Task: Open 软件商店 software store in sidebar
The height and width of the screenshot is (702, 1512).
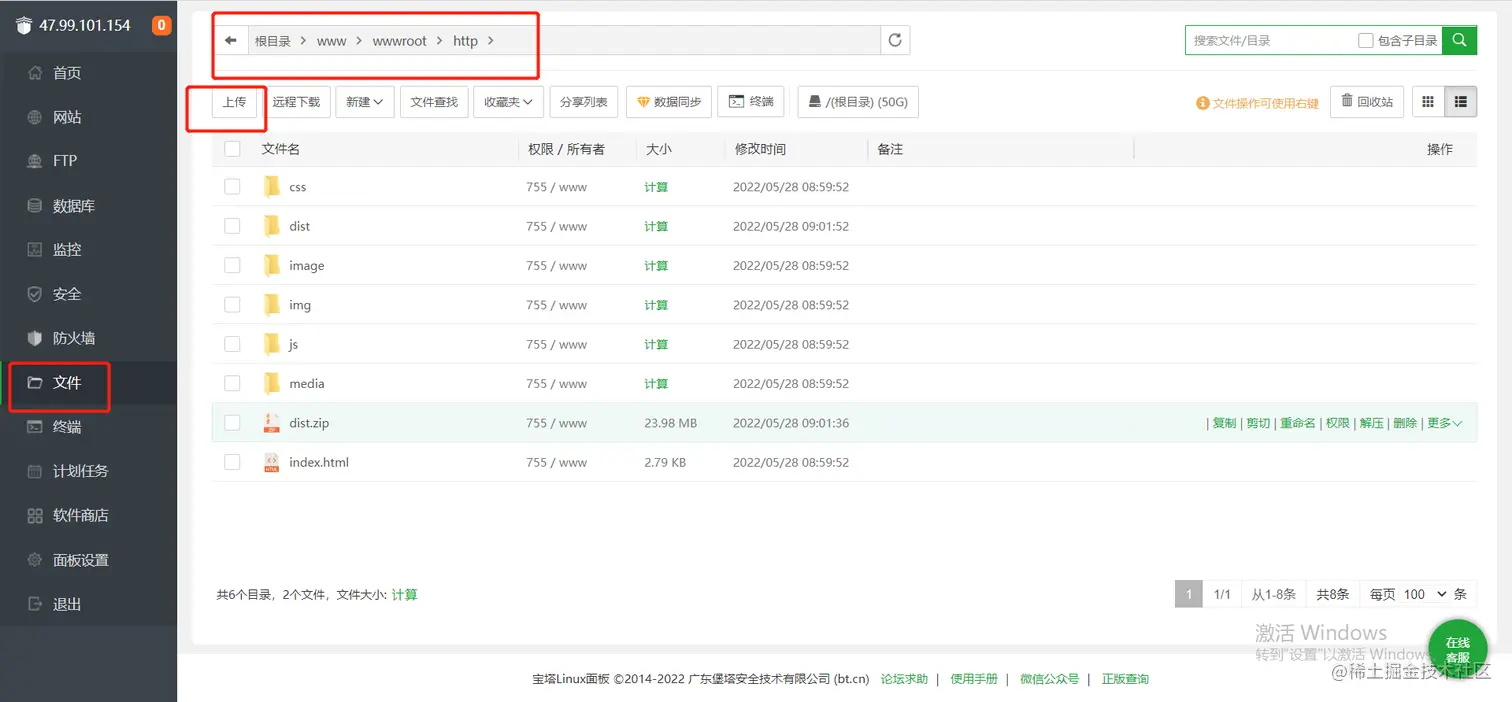Action: (81, 515)
